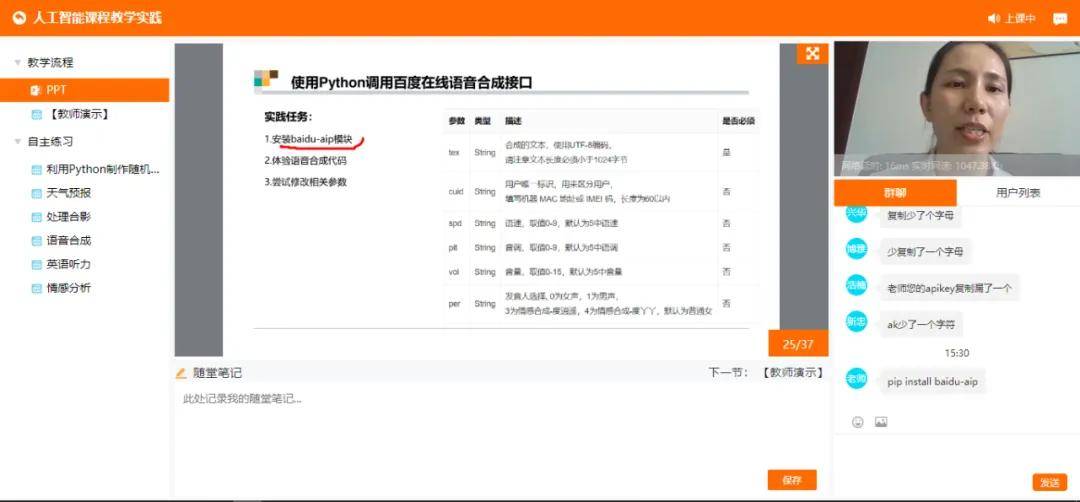Screen dimensions: 1080x502
Task: Collapse the 自主练习 section
Action: pos(17,142)
